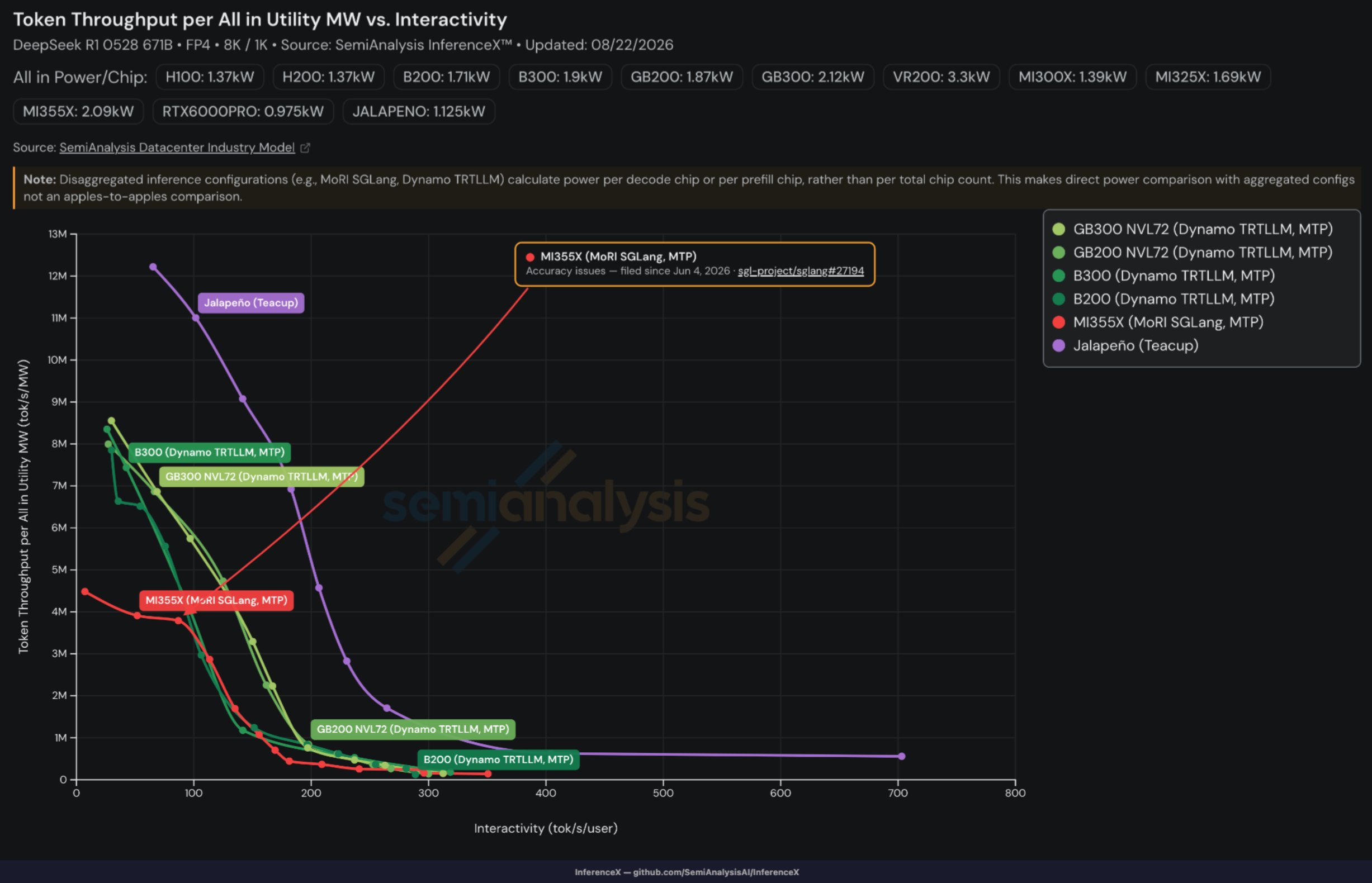
Task: Select the MI355X: 2.09kW power chip
Action: [79, 112]
